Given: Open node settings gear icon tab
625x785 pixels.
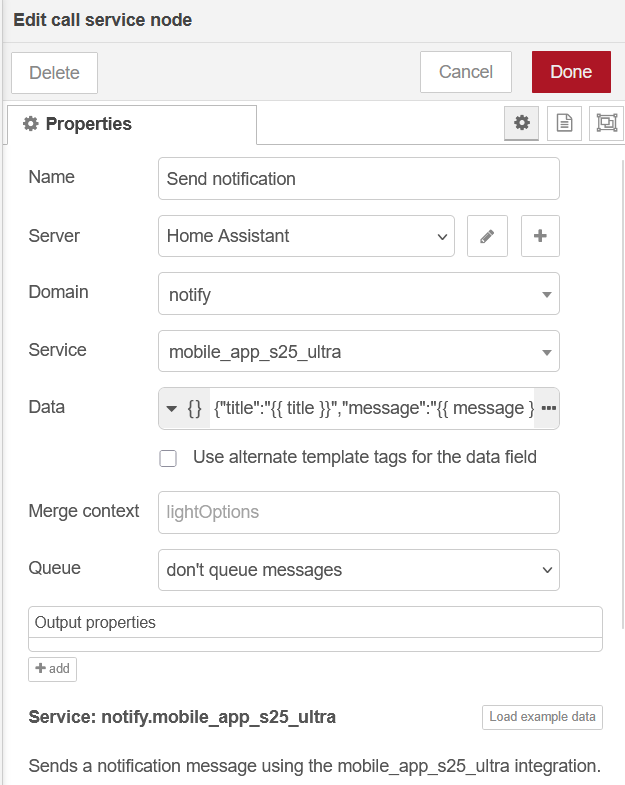Looking at the screenshot, I should point(520,123).
